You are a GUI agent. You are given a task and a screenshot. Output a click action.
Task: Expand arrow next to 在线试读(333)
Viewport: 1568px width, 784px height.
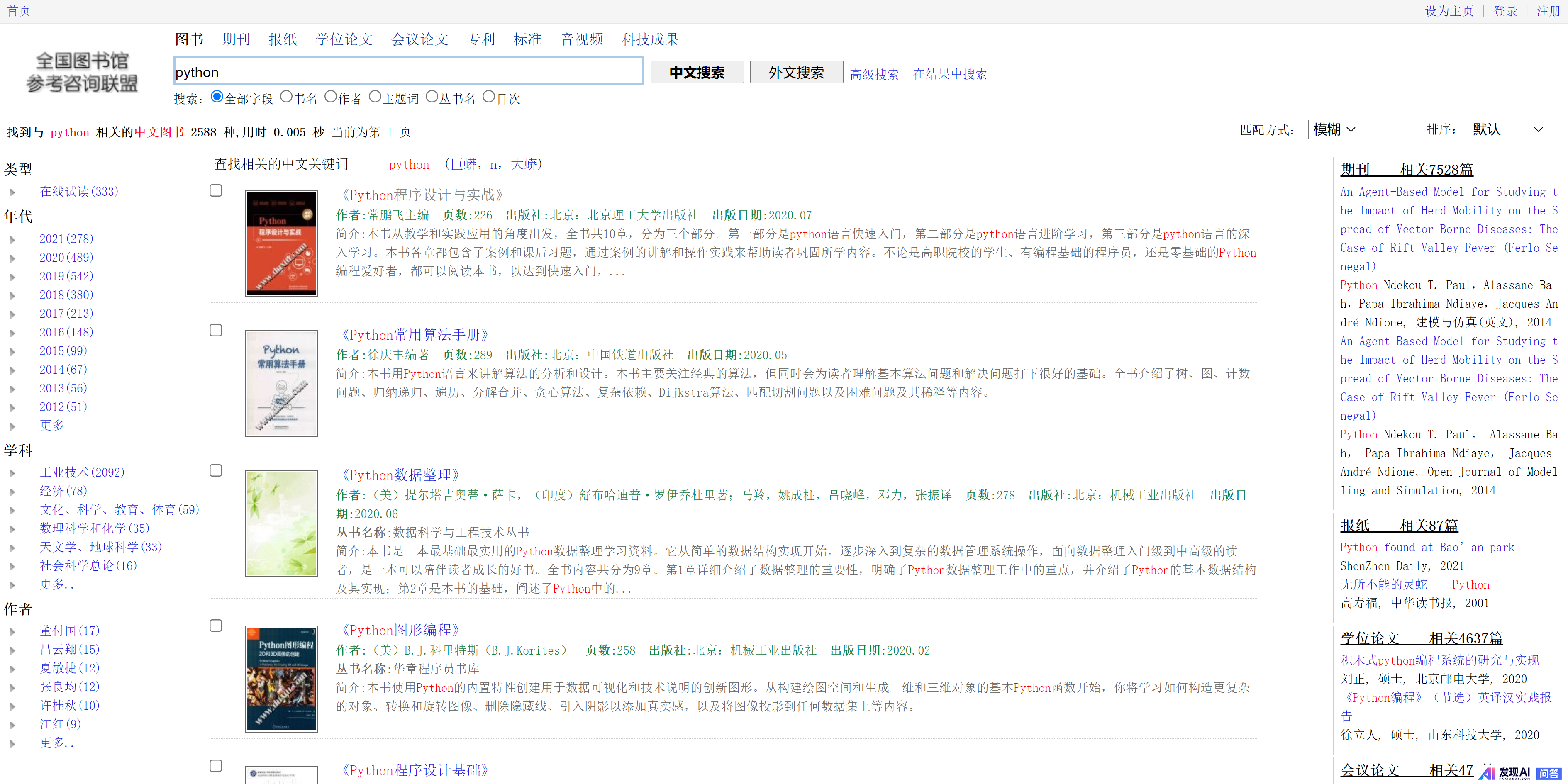[12, 192]
